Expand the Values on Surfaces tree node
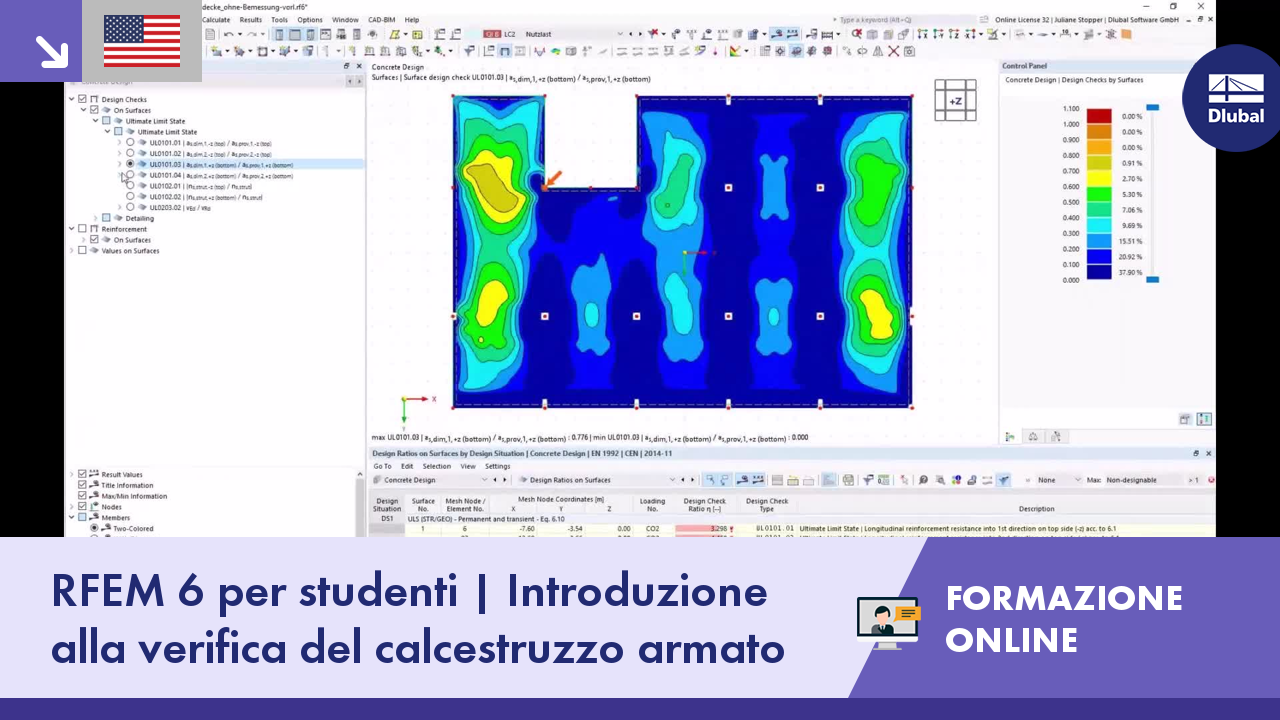The image size is (1280, 720). coord(71,250)
